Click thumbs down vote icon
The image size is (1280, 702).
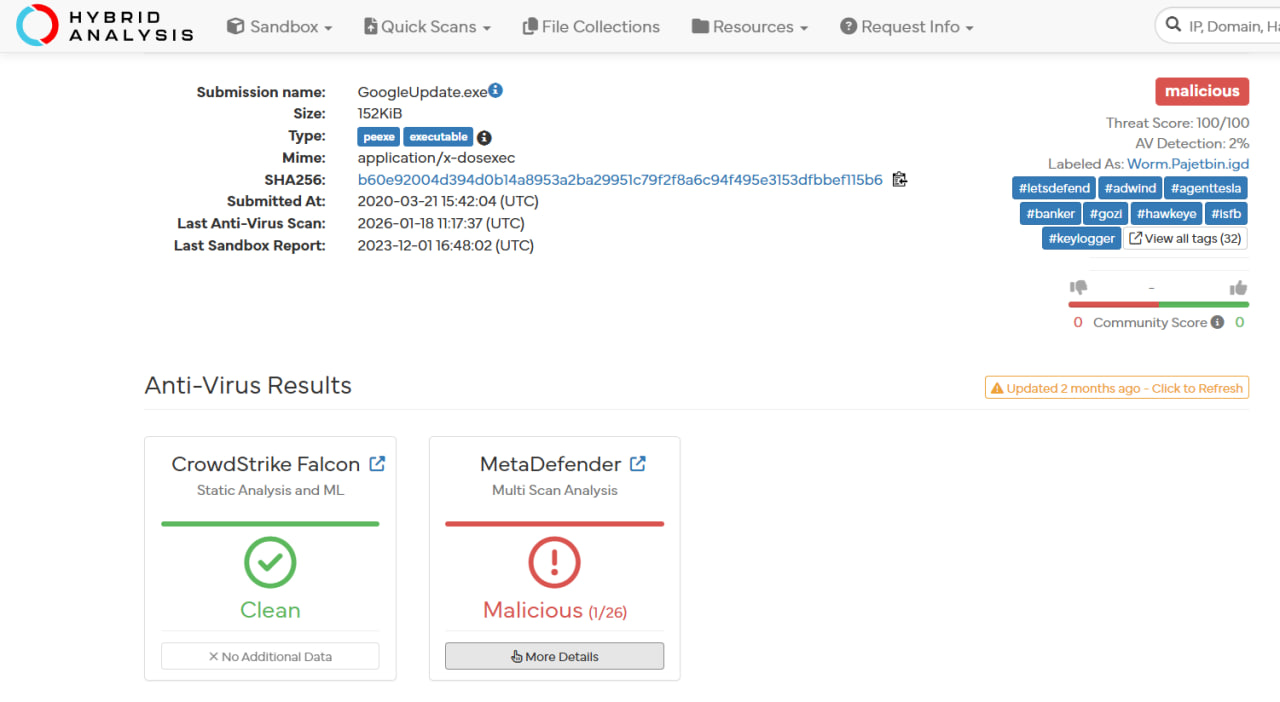pyautogui.click(x=1078, y=288)
